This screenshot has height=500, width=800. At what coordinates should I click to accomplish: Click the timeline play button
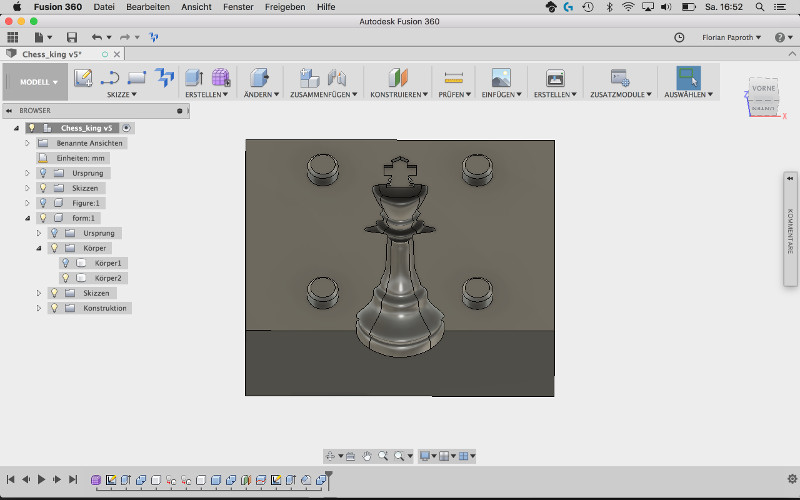pos(42,480)
